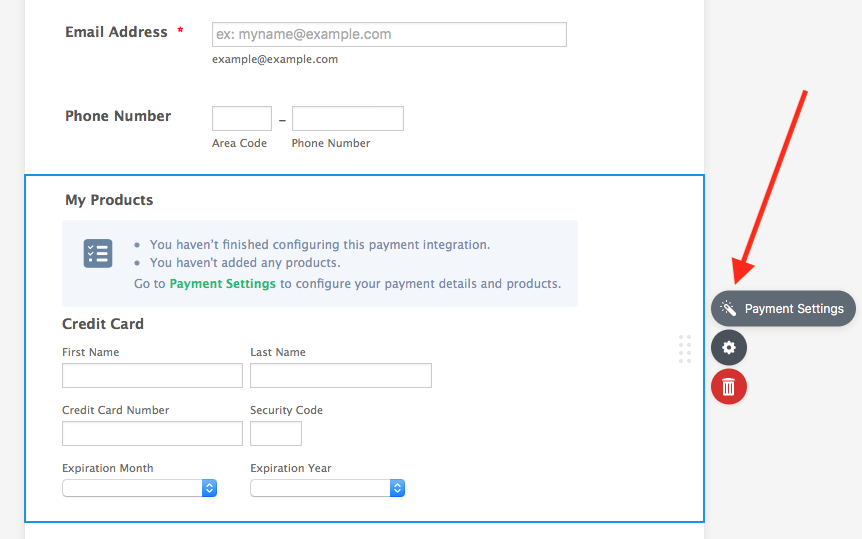Click the gear properties icon
The width and height of the screenshot is (862, 539).
(x=729, y=347)
